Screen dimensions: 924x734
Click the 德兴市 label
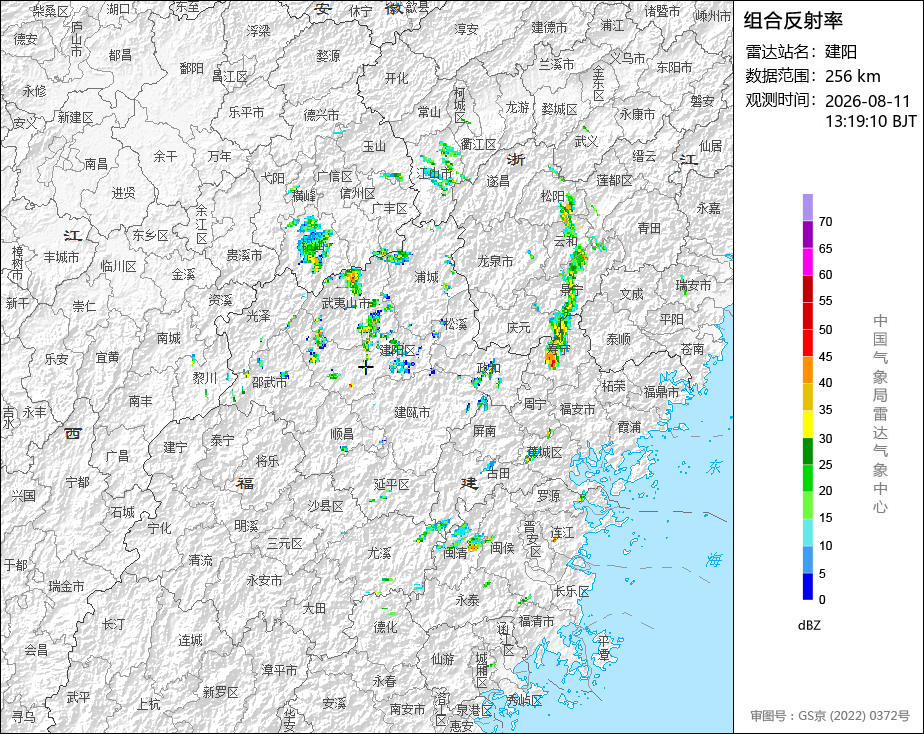(321, 115)
